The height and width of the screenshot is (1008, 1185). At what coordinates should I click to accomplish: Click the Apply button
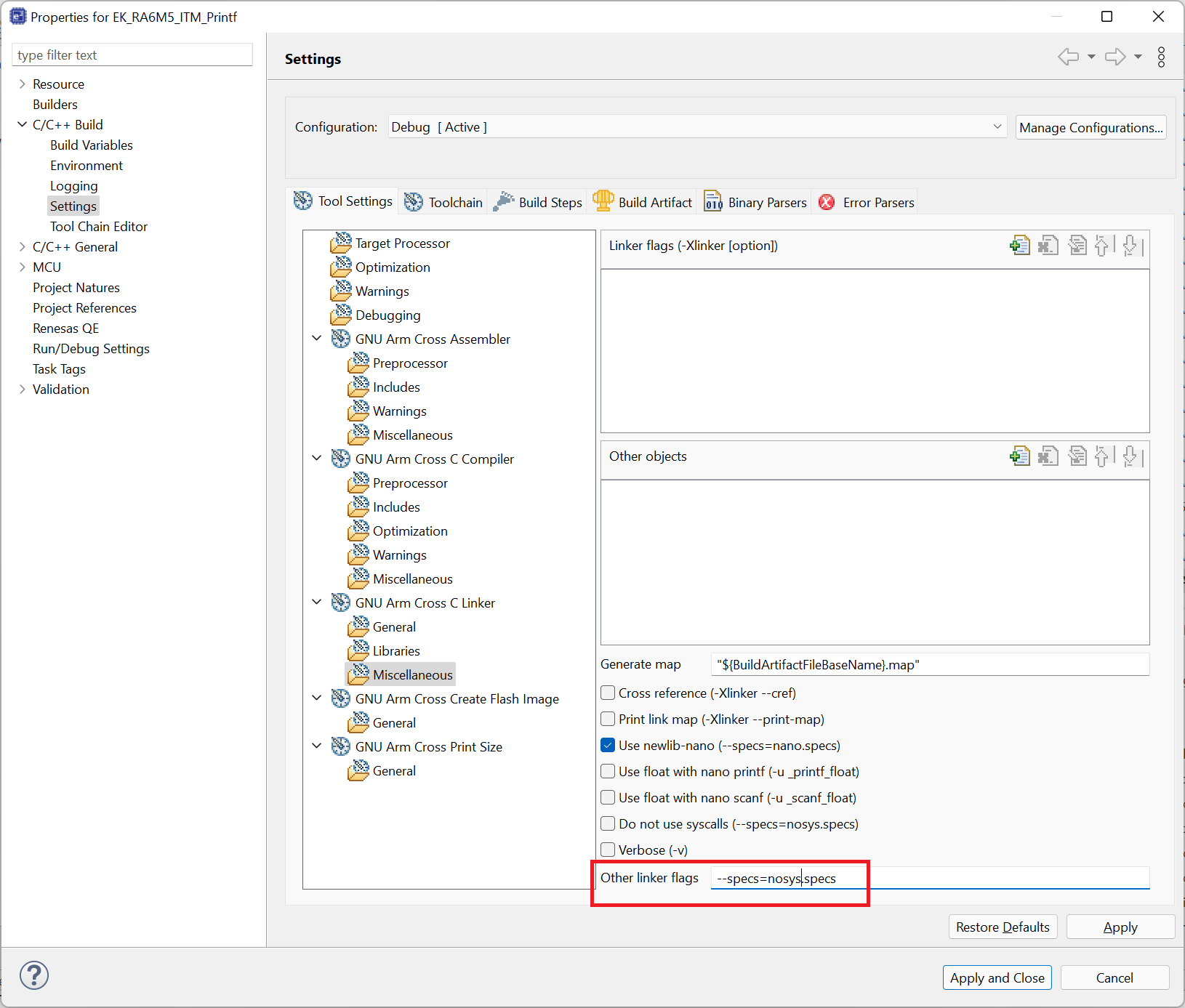[x=1120, y=927]
